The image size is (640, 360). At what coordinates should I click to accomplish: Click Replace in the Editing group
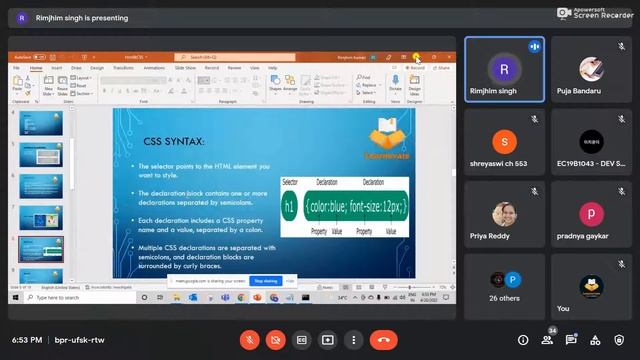(366, 85)
